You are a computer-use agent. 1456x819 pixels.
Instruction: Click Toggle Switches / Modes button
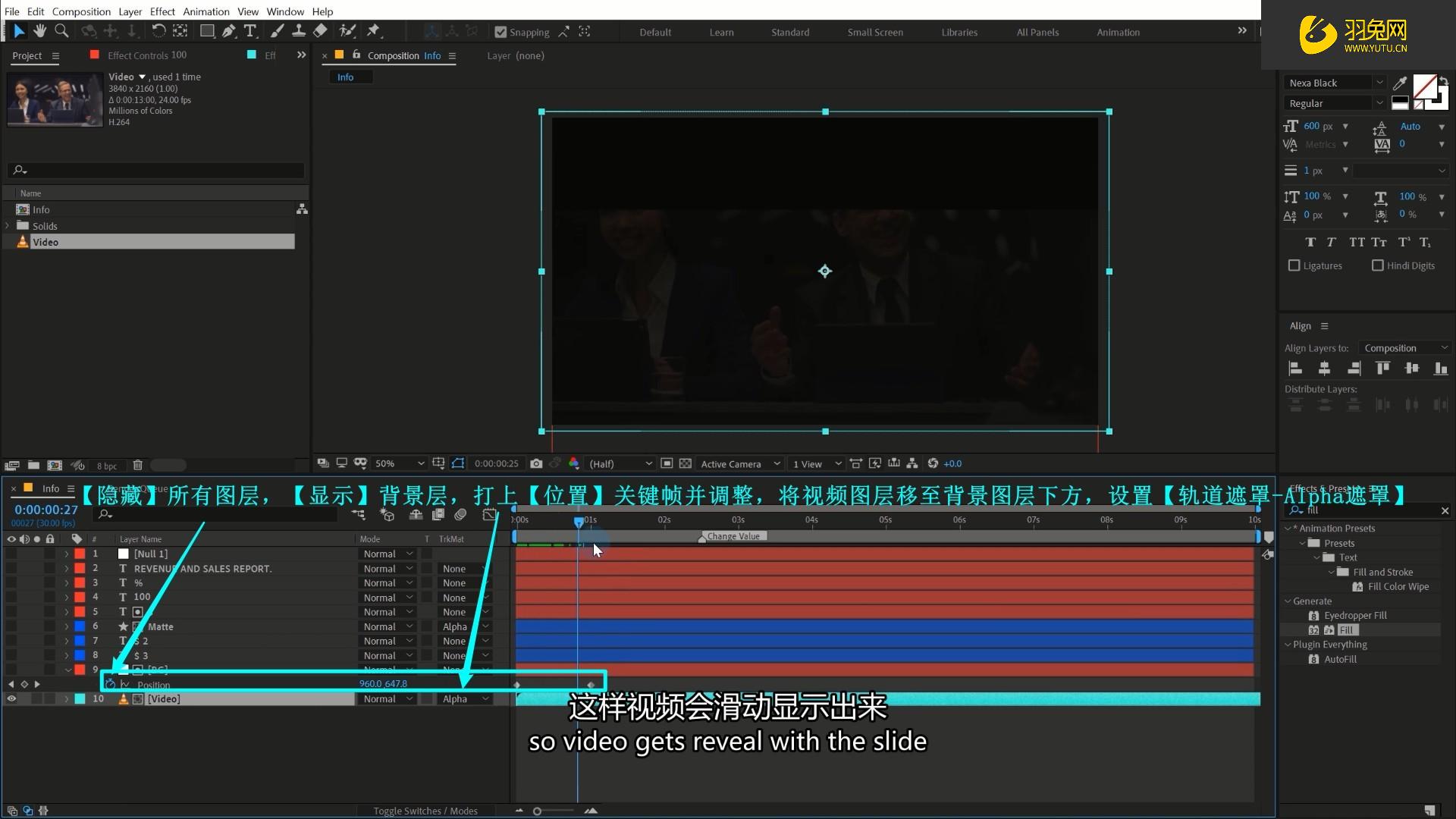pyautogui.click(x=425, y=811)
